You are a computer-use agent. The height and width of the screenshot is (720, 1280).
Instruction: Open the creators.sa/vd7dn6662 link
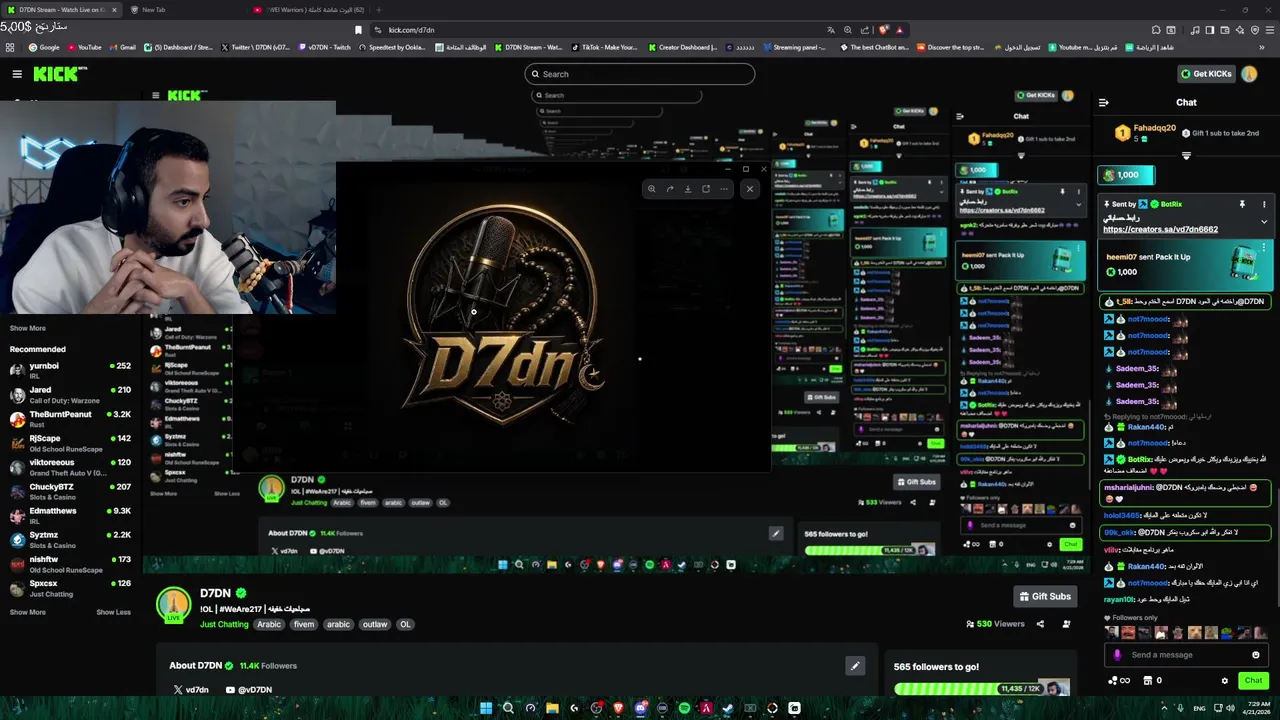pyautogui.click(x=1160, y=229)
